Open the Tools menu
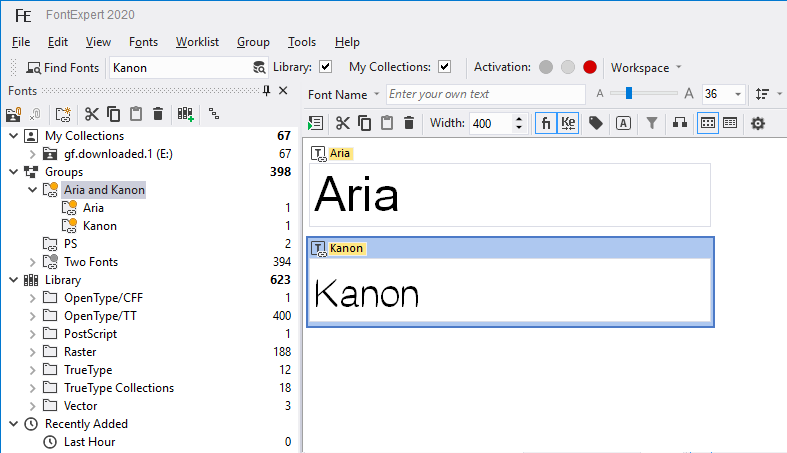Viewport: 787px width, 453px height. tap(302, 42)
